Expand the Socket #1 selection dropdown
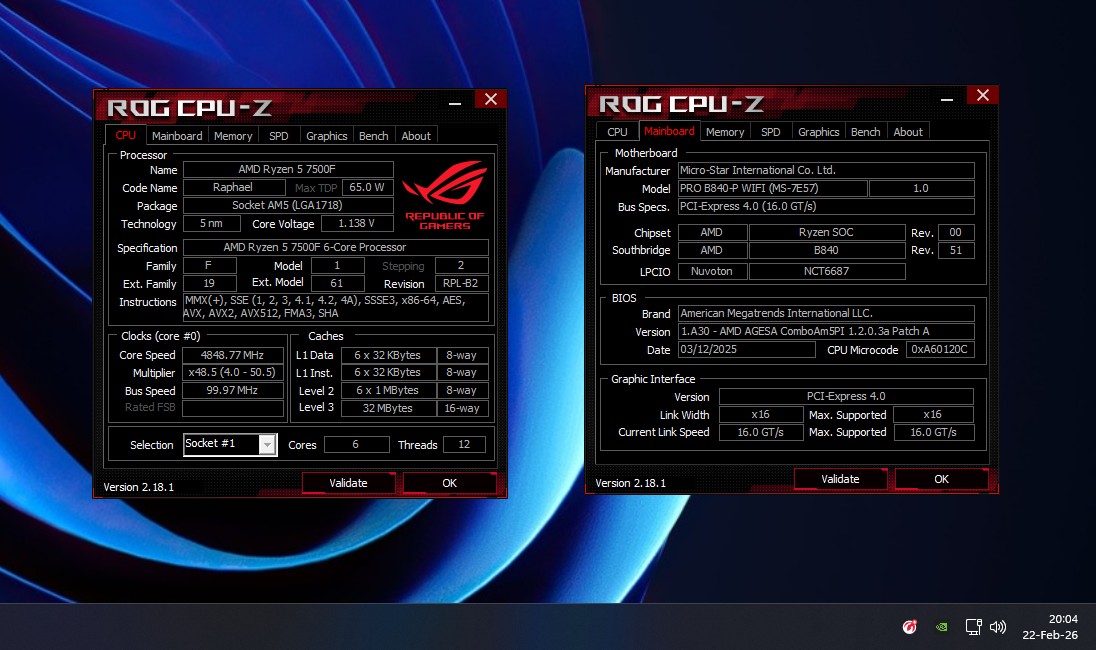Viewport: 1096px width, 650px height. [267, 445]
